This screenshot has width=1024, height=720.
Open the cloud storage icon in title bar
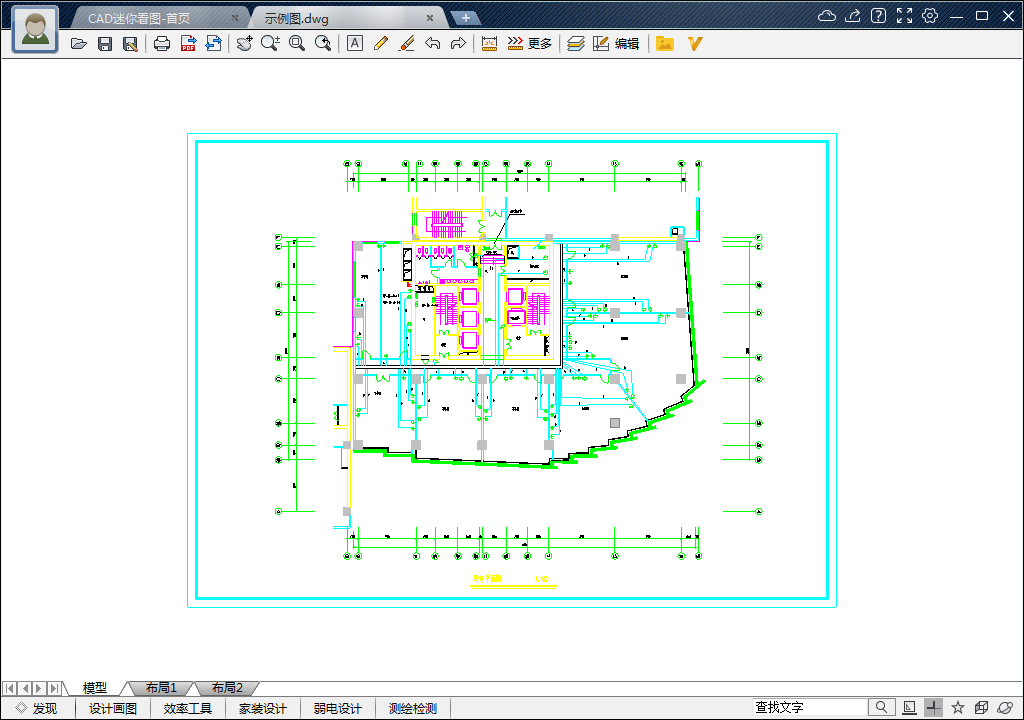coord(826,16)
